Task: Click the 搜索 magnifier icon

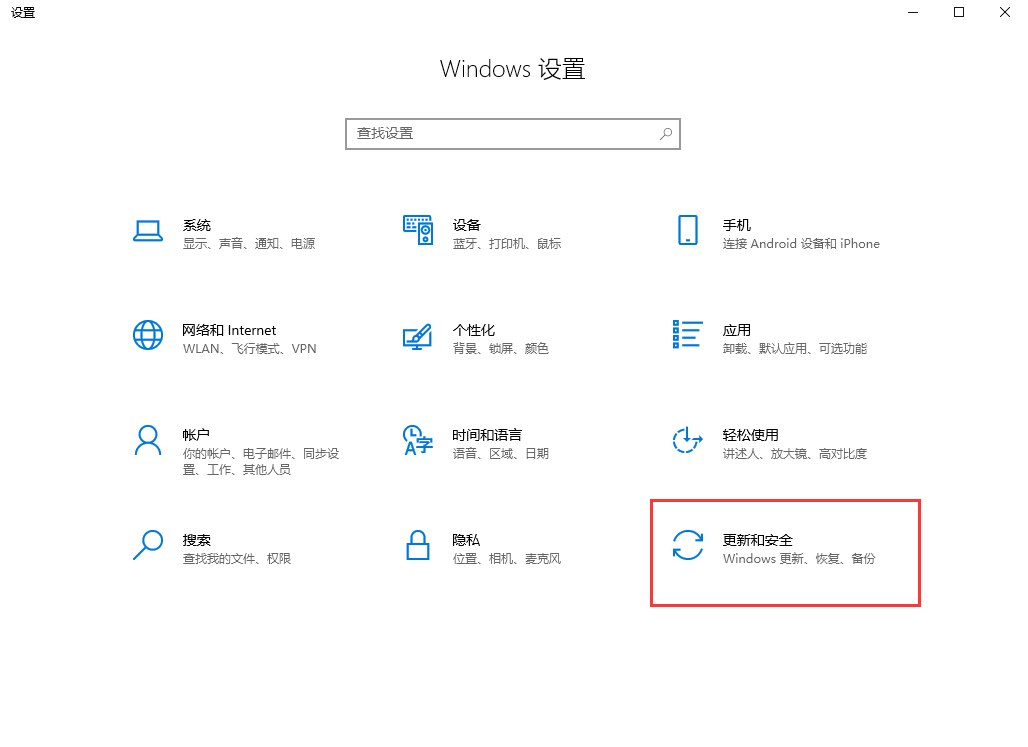Action: 148,545
